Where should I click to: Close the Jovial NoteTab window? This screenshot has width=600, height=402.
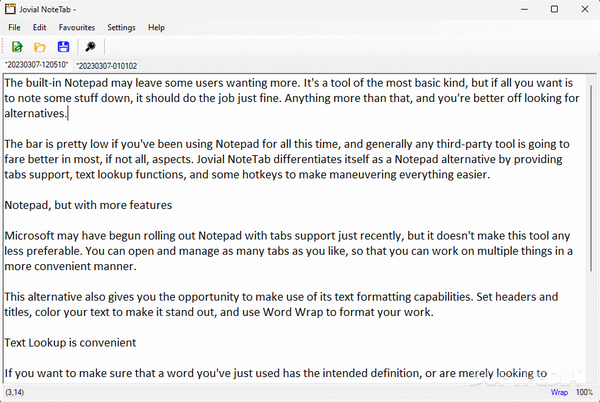tap(585, 9)
